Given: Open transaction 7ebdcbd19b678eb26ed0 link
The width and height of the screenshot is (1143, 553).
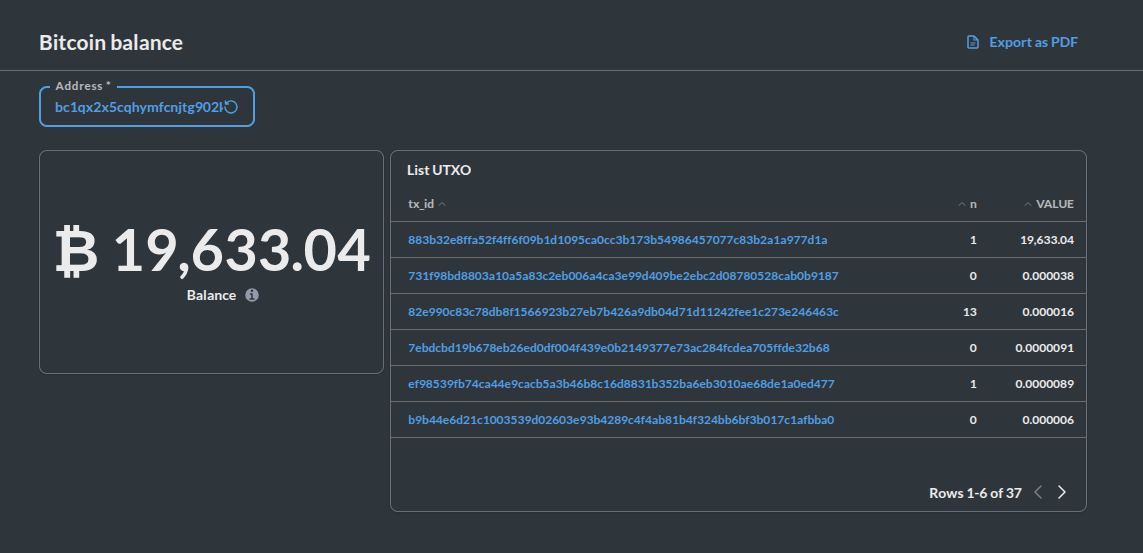Looking at the screenshot, I should coord(618,348).
